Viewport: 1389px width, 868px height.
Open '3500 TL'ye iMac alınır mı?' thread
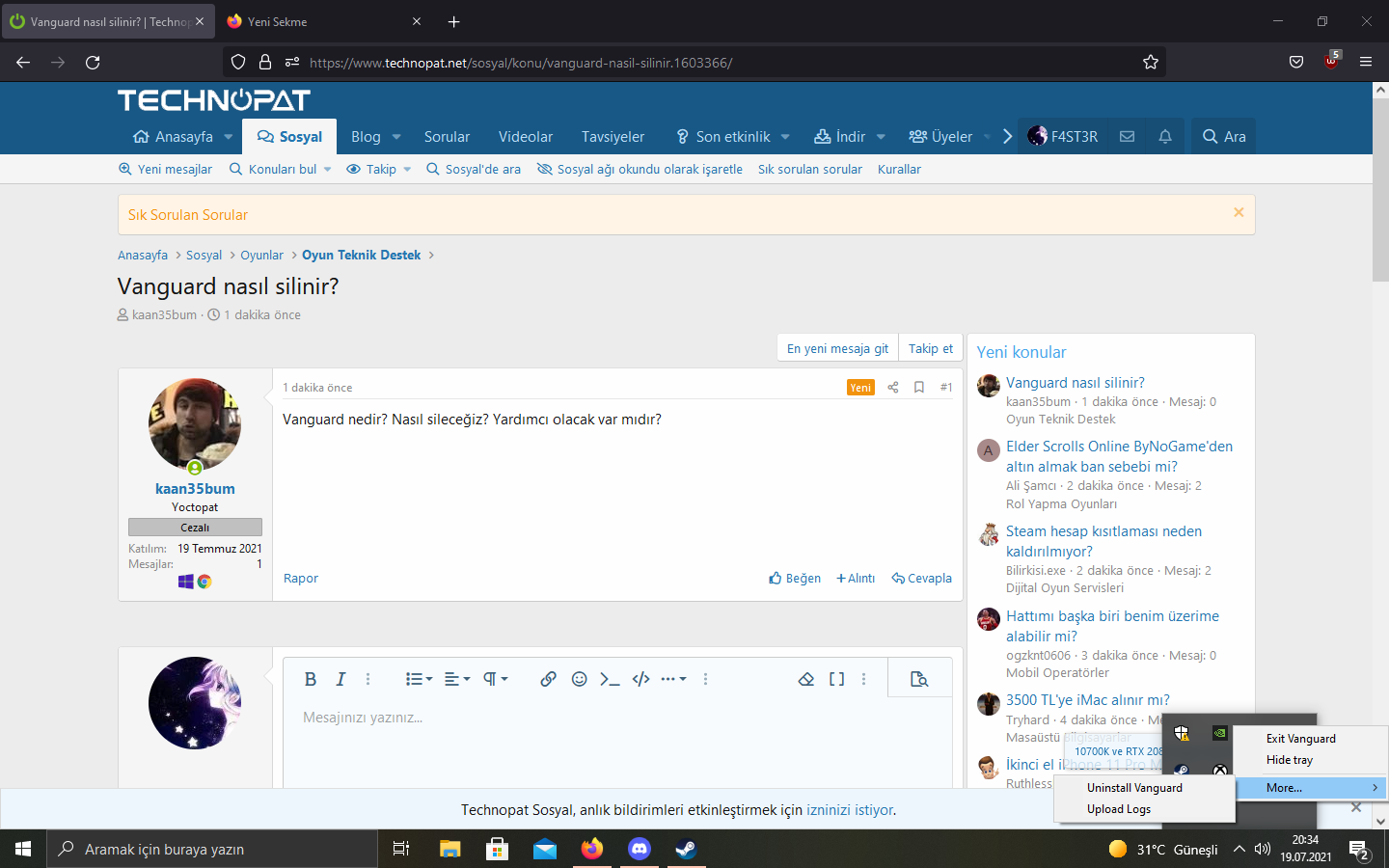tap(1088, 700)
